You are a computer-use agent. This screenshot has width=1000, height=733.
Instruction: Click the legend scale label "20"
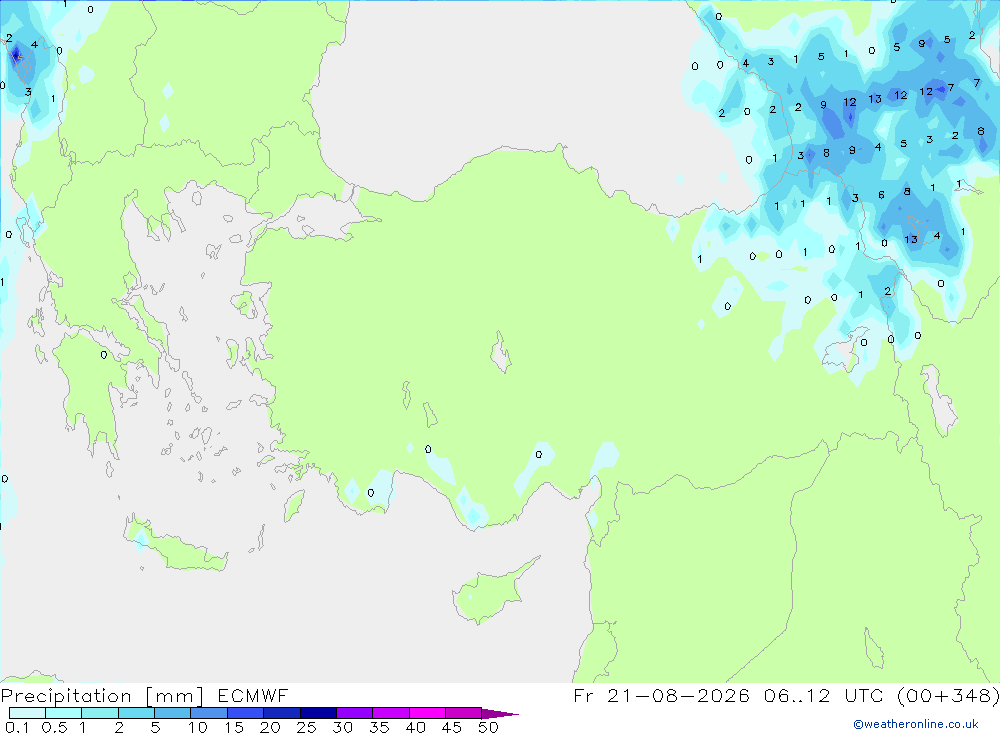pyautogui.click(x=270, y=727)
